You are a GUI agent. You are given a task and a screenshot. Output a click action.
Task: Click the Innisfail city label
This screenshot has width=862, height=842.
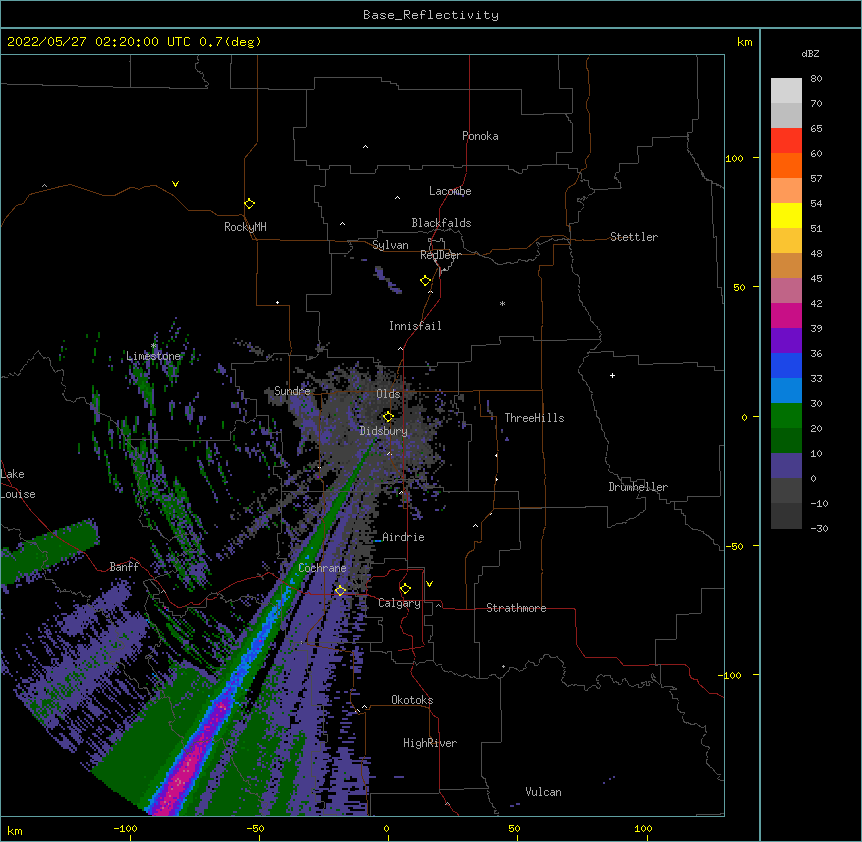click(415, 326)
